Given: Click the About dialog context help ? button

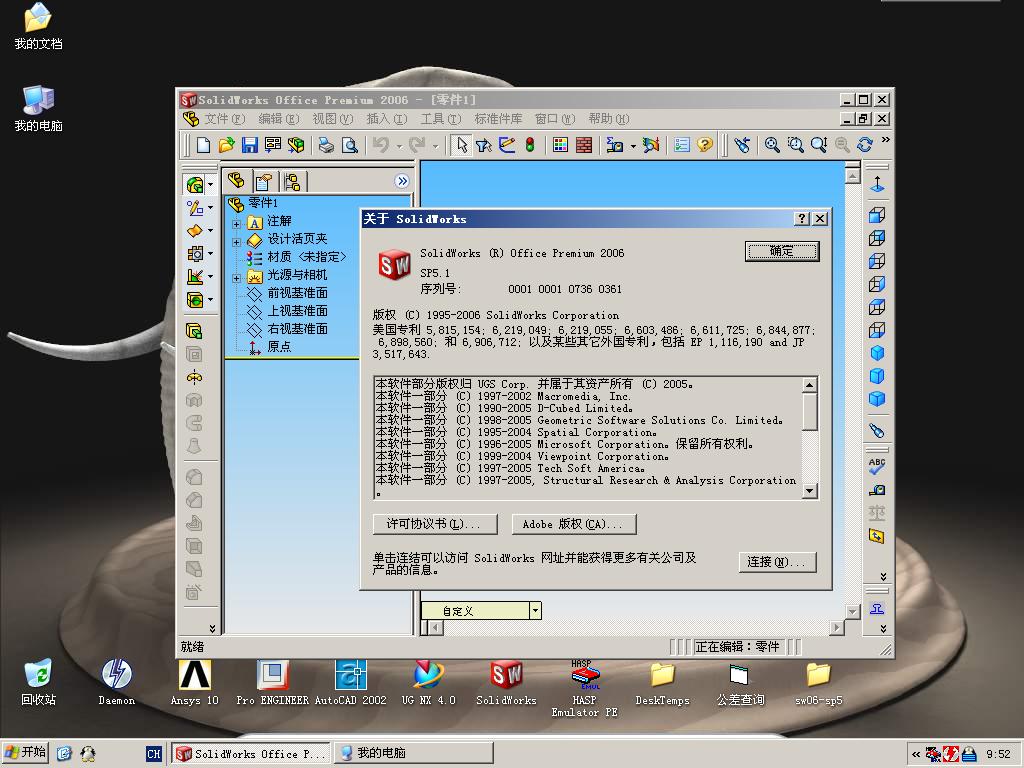Looking at the screenshot, I should [802, 219].
